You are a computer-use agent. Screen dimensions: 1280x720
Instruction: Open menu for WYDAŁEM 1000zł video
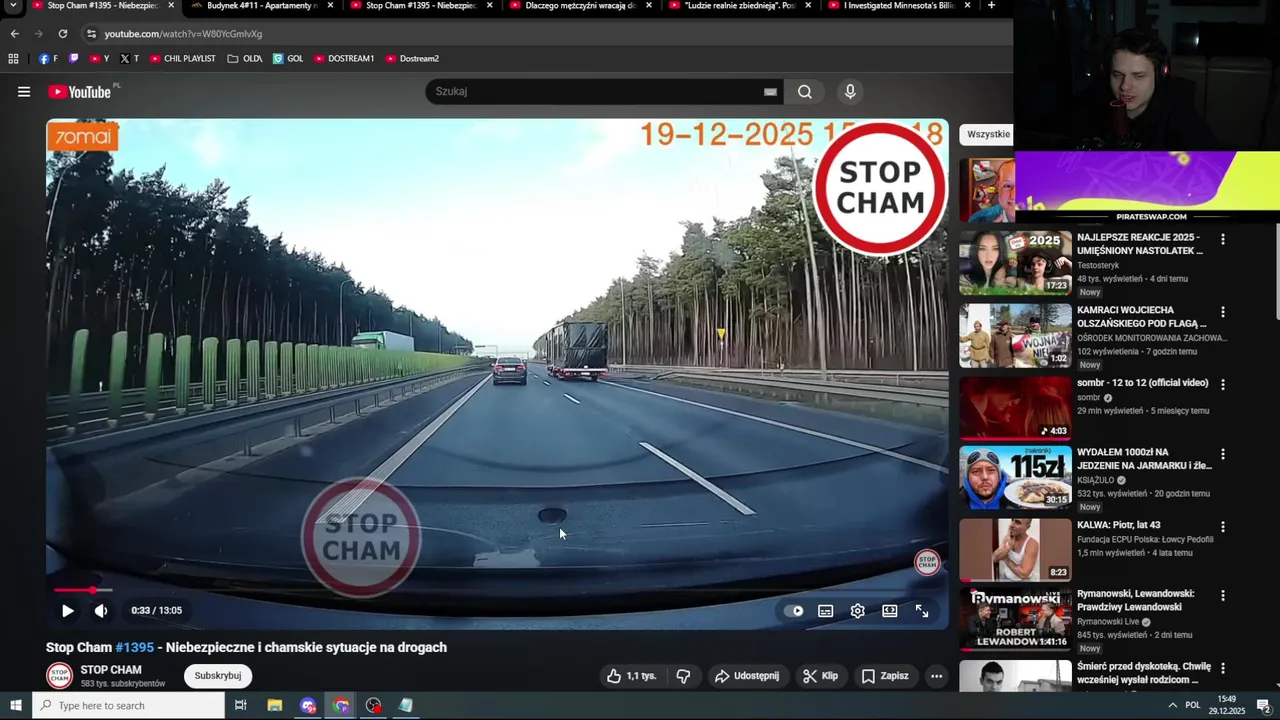pyautogui.click(x=1222, y=454)
